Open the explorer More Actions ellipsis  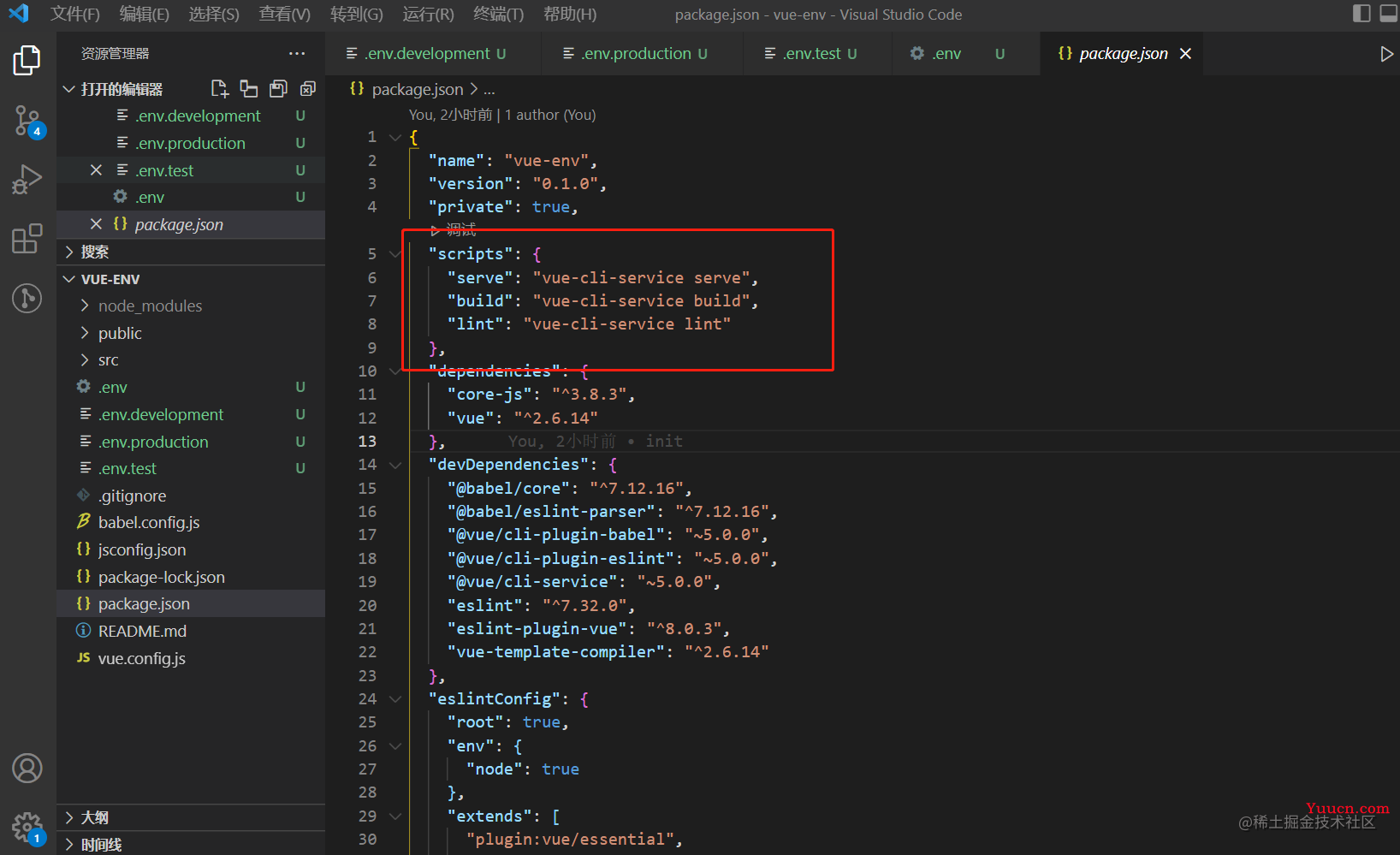[297, 53]
